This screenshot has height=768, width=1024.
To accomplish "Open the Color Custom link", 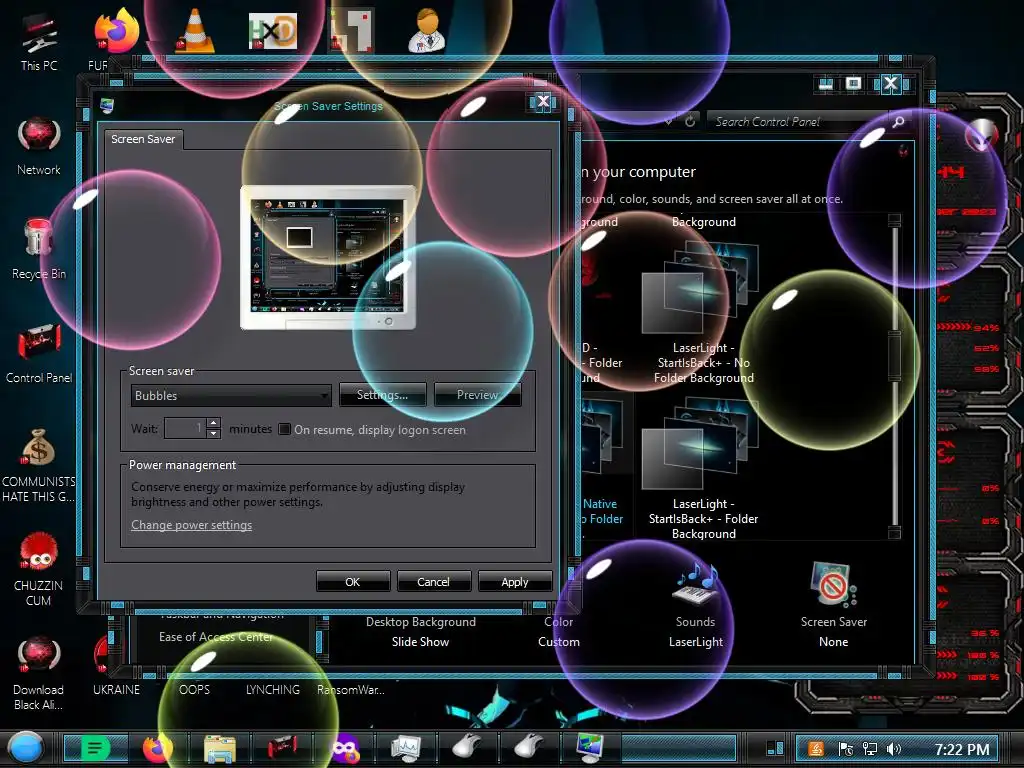I will [x=558, y=632].
